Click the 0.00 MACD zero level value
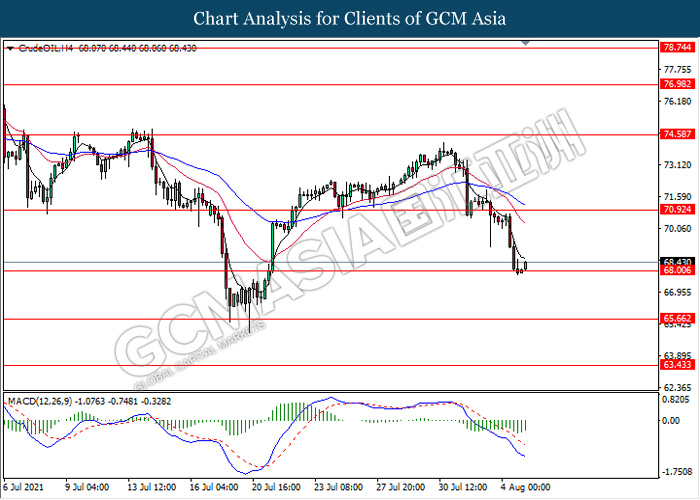 tap(671, 421)
